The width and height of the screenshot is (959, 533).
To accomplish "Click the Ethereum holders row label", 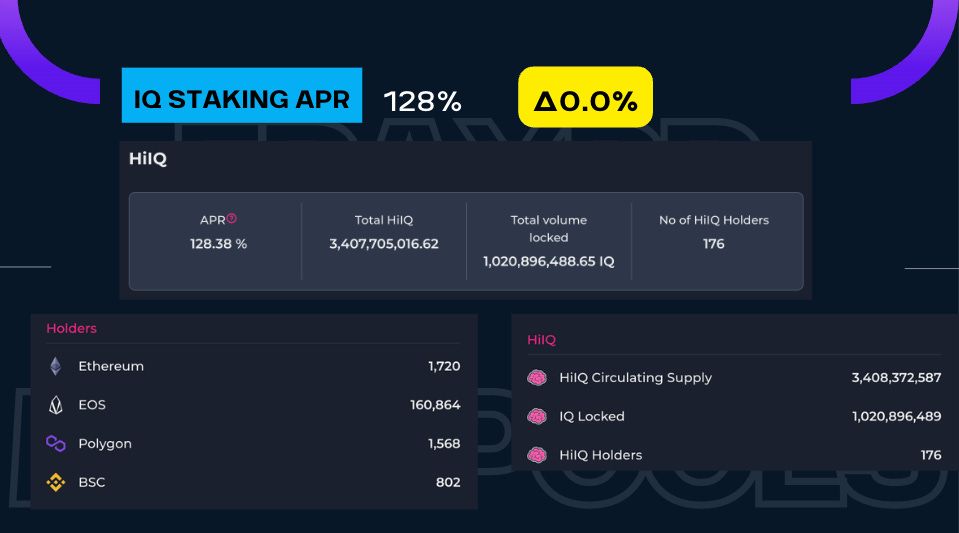I will (x=111, y=367).
